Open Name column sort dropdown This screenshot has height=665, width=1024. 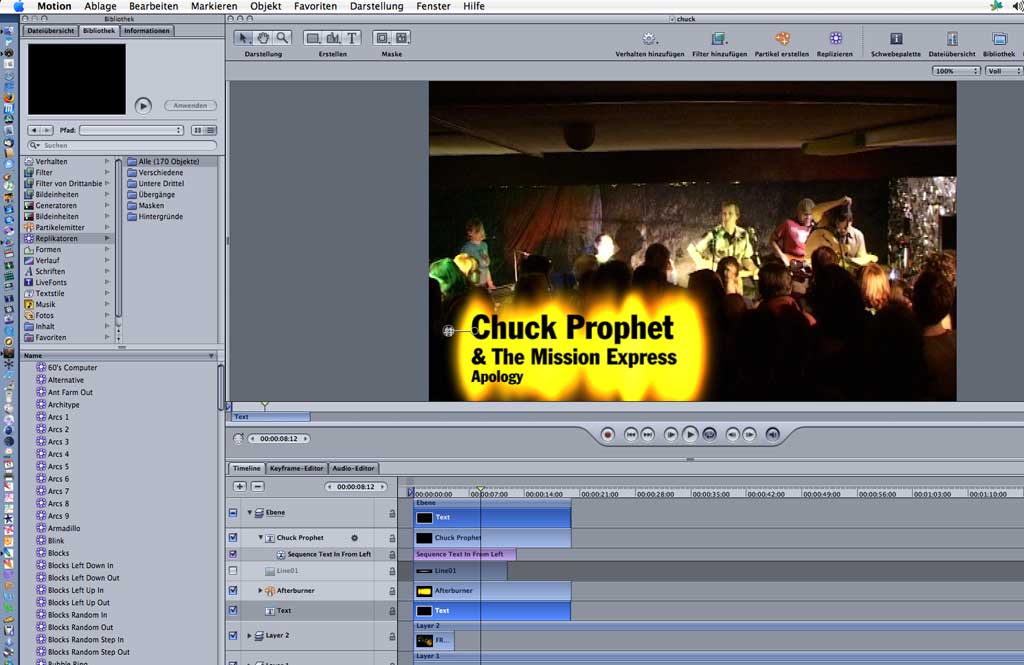211,356
